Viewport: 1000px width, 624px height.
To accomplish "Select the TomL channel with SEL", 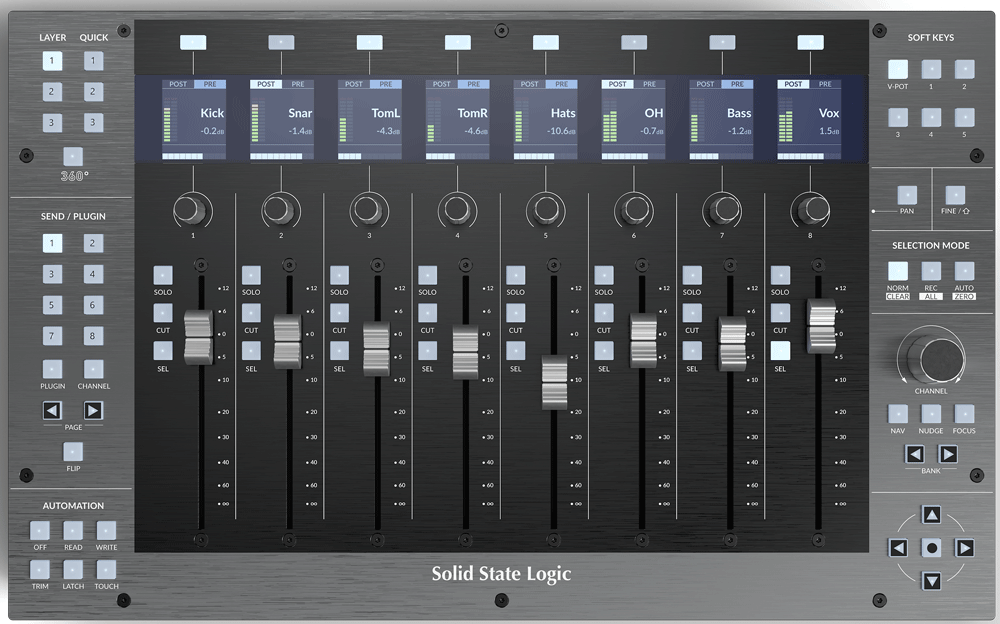I will point(339,350).
